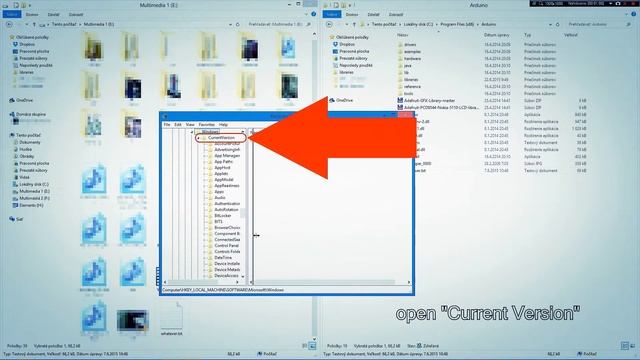
Task: Click the AppModel key's folder icon
Action: [211, 180]
